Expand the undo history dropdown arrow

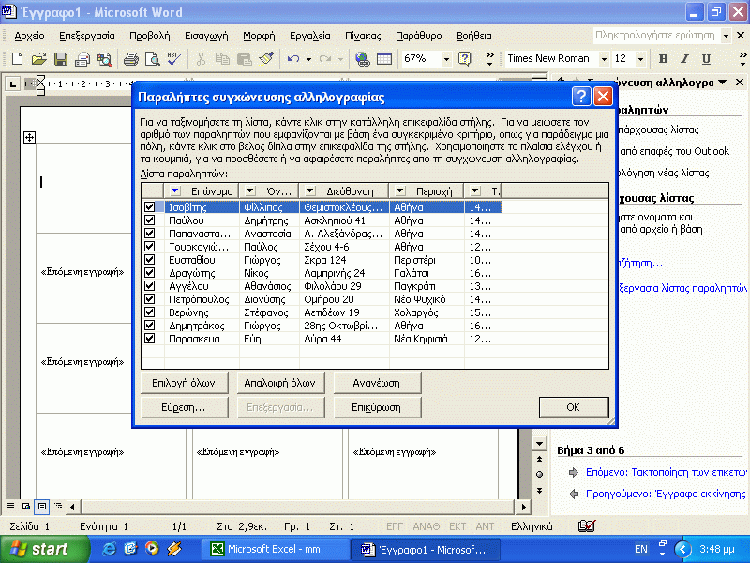pos(309,59)
